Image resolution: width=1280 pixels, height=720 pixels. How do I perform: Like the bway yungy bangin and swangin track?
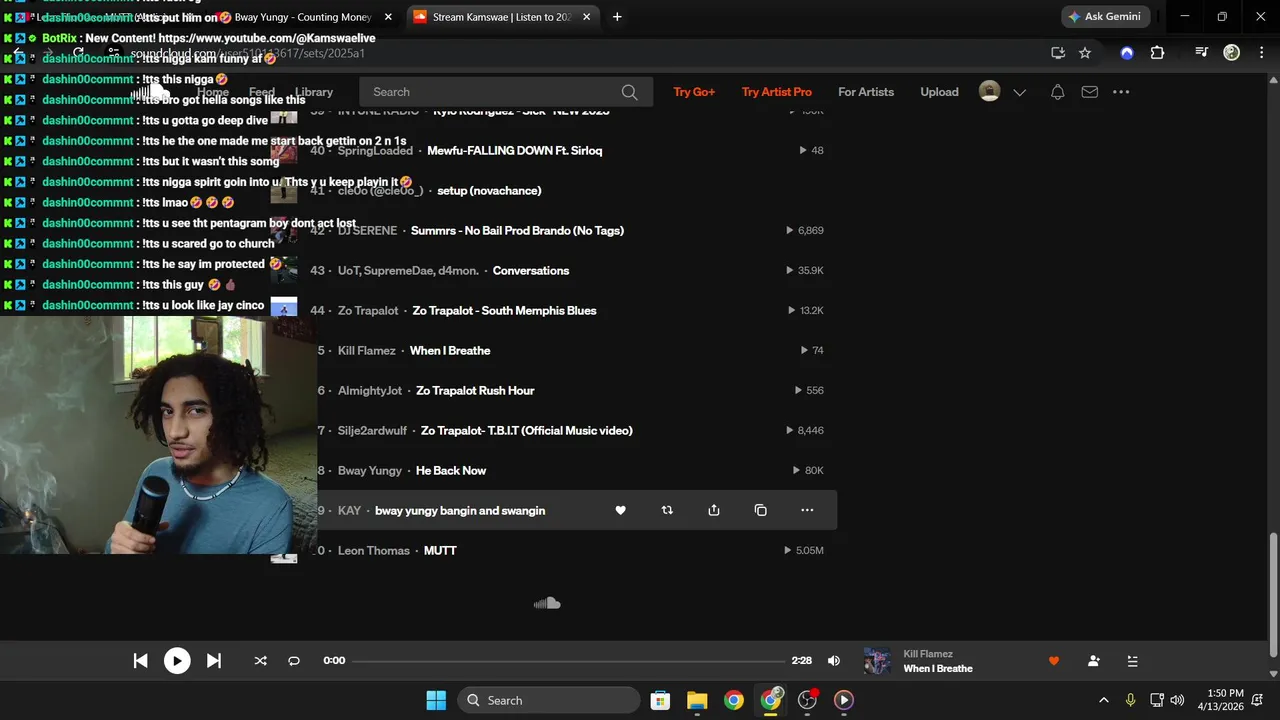620,510
